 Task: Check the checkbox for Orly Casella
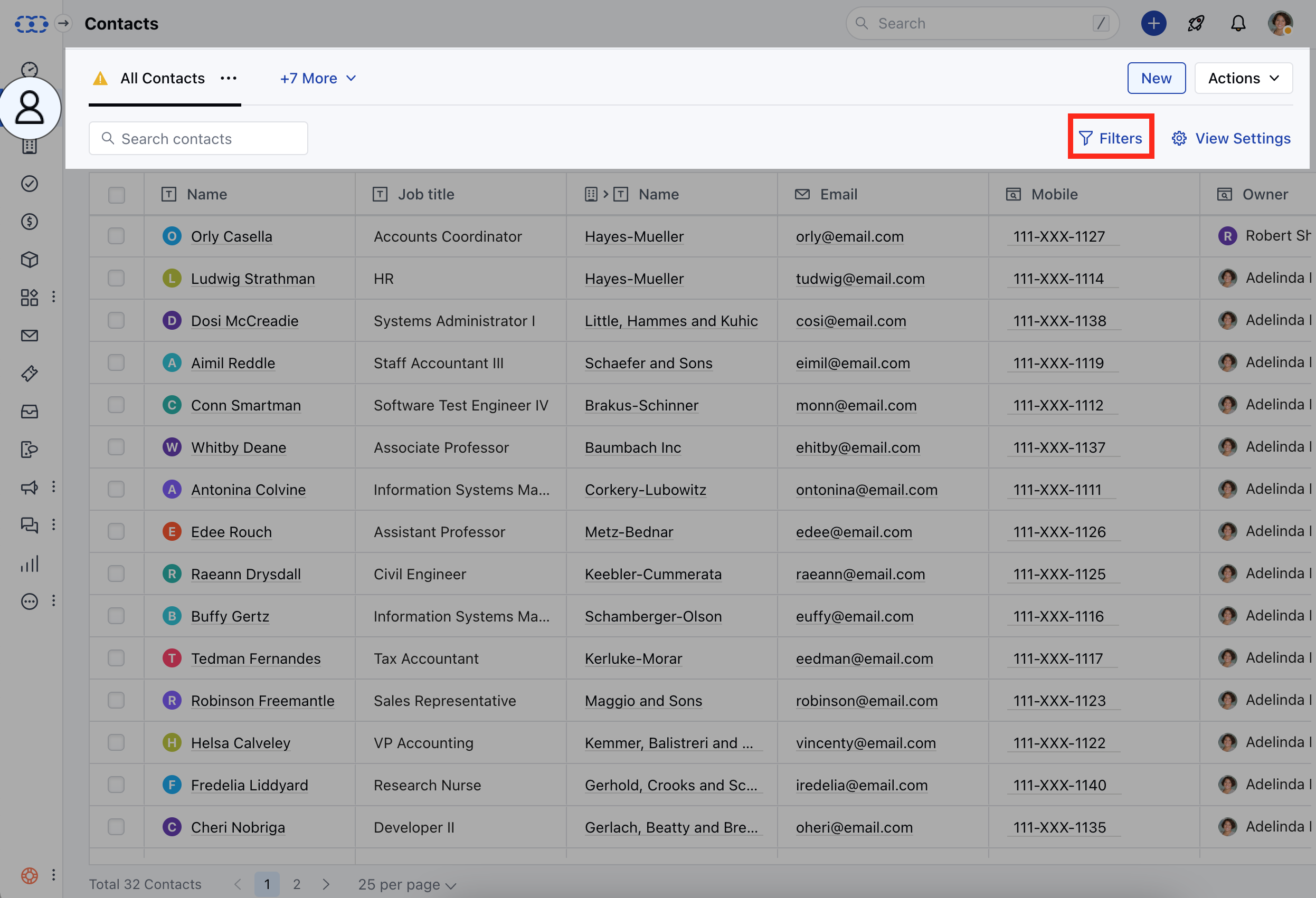(x=116, y=236)
